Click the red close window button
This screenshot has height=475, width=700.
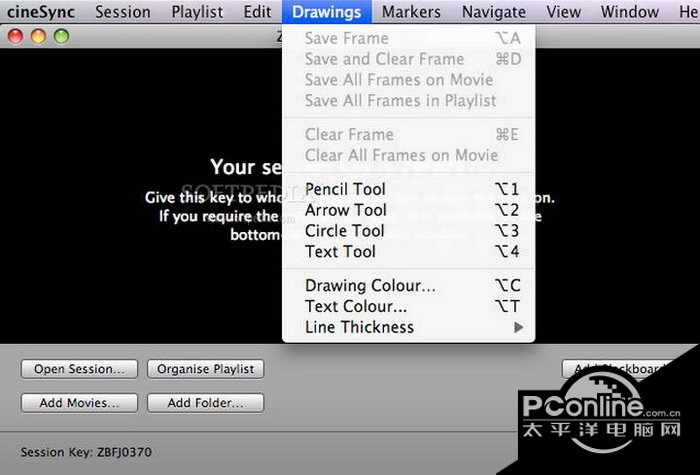pyautogui.click(x=16, y=36)
